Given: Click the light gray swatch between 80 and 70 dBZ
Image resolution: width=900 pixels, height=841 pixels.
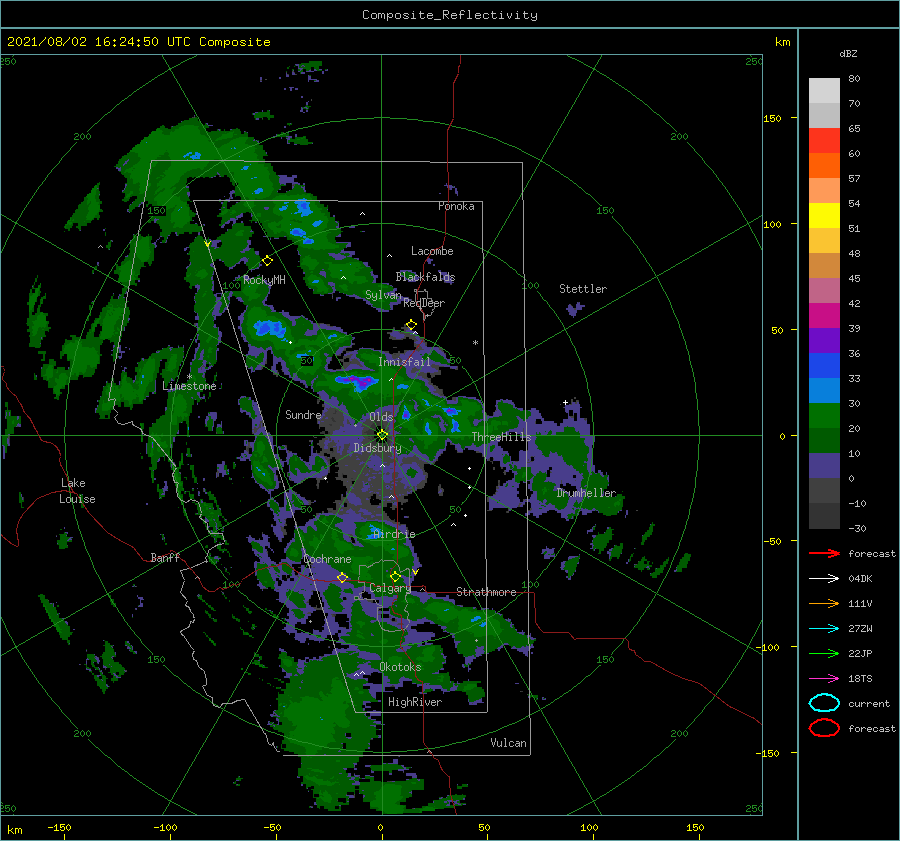Looking at the screenshot, I should pos(824,91).
